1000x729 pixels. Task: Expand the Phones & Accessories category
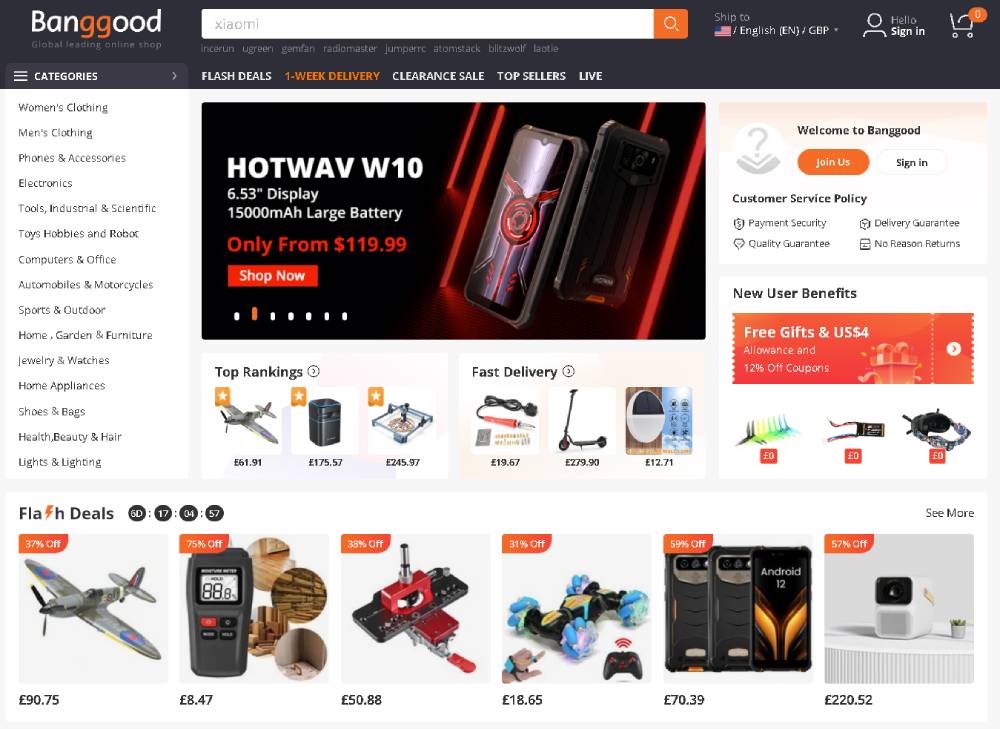click(x=72, y=158)
